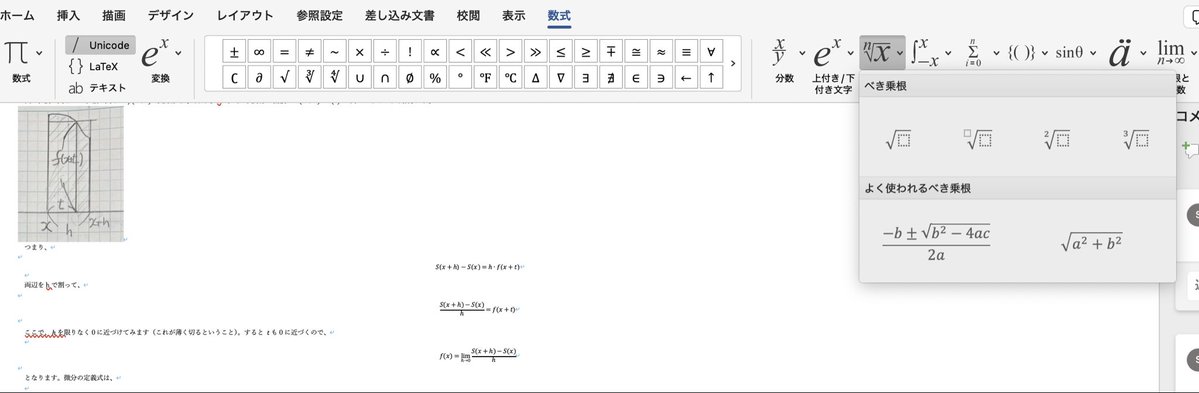Insert the intersection (∩) symbol
This screenshot has width=1199, height=393.
point(385,77)
